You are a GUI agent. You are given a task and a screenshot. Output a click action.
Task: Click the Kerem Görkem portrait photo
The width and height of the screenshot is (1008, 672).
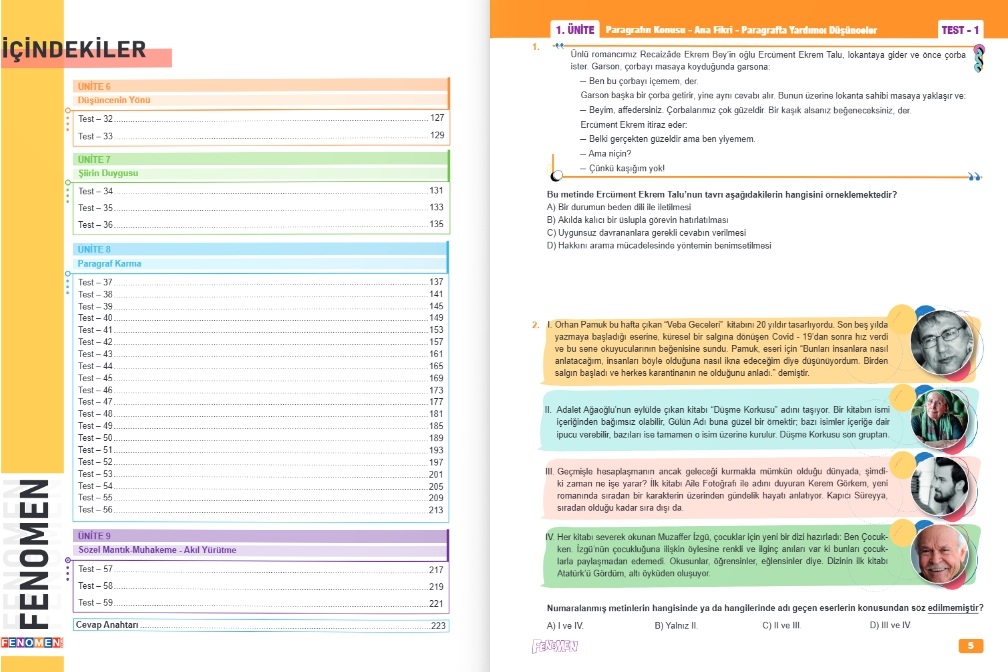click(x=939, y=487)
